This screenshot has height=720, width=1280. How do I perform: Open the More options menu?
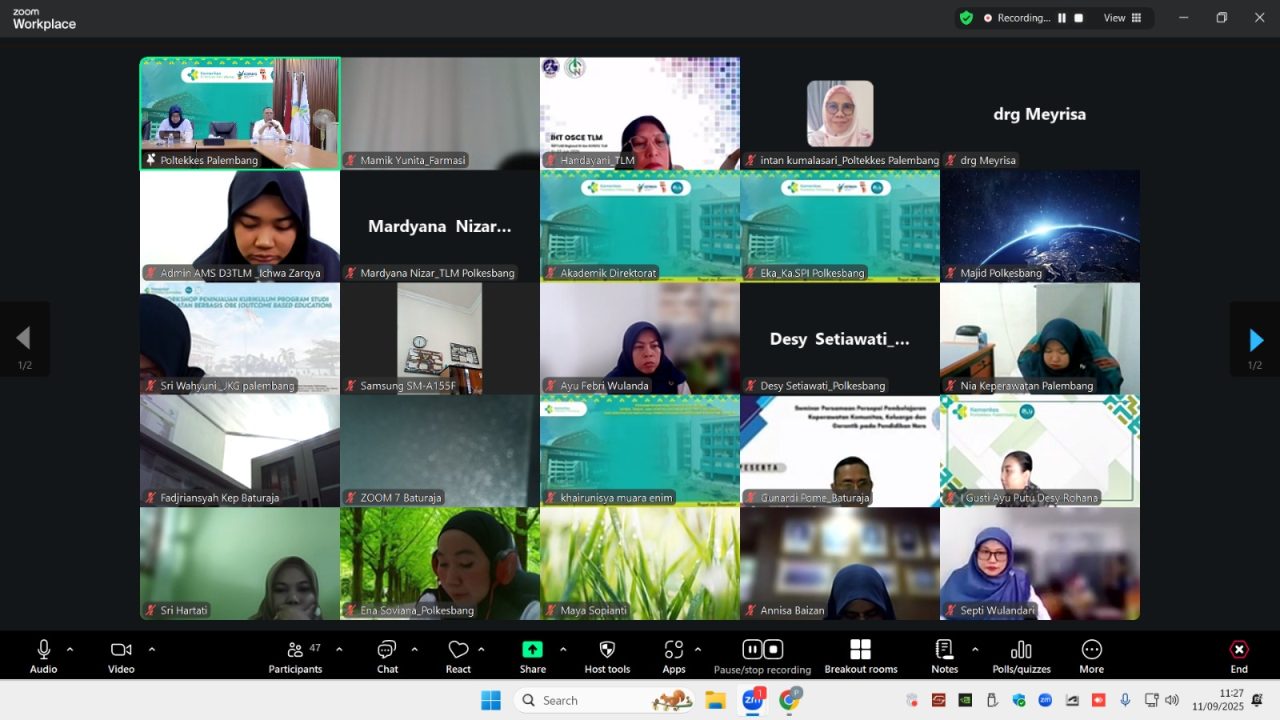click(x=1091, y=655)
